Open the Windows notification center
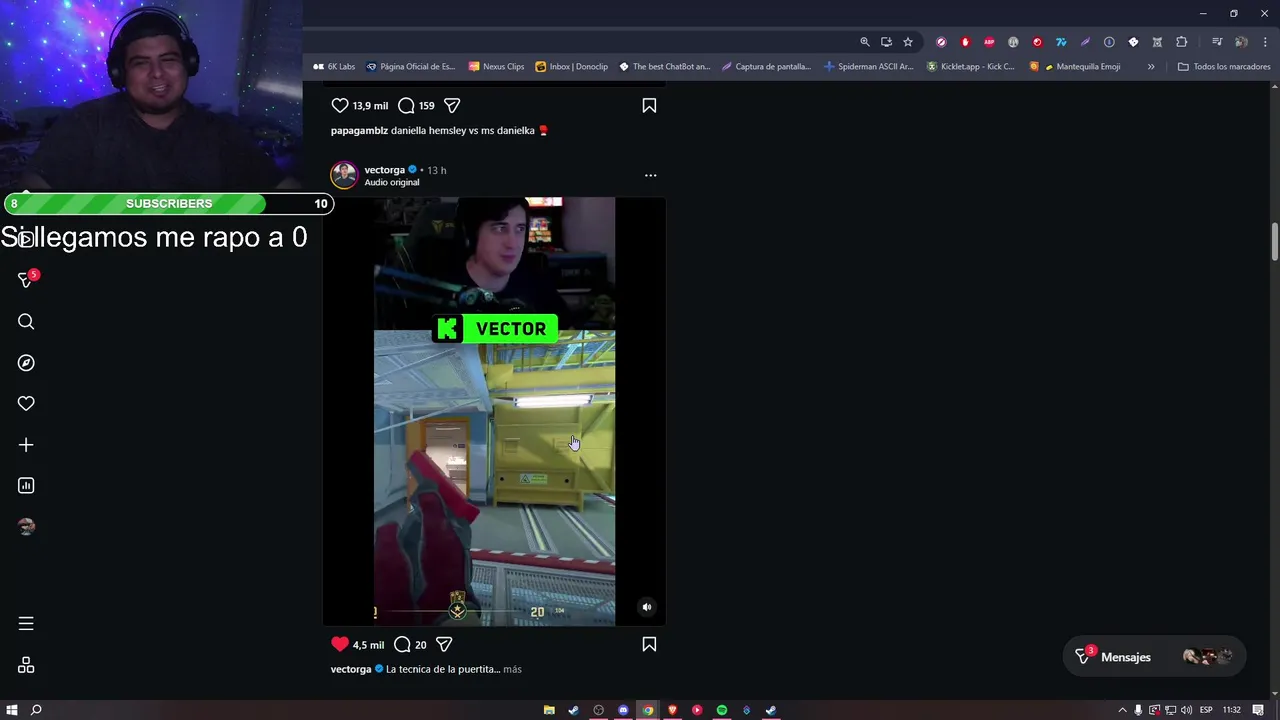 point(1258,710)
